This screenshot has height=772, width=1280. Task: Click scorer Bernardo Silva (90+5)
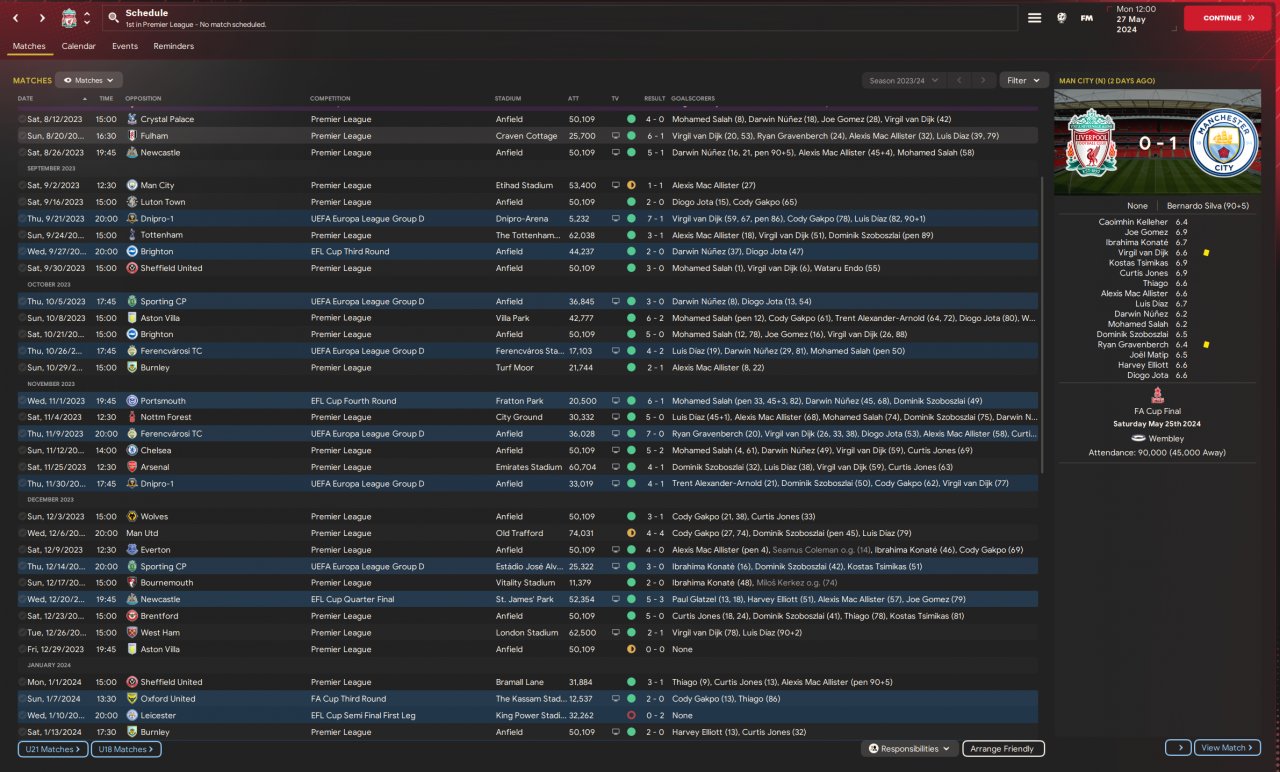tap(1208, 206)
